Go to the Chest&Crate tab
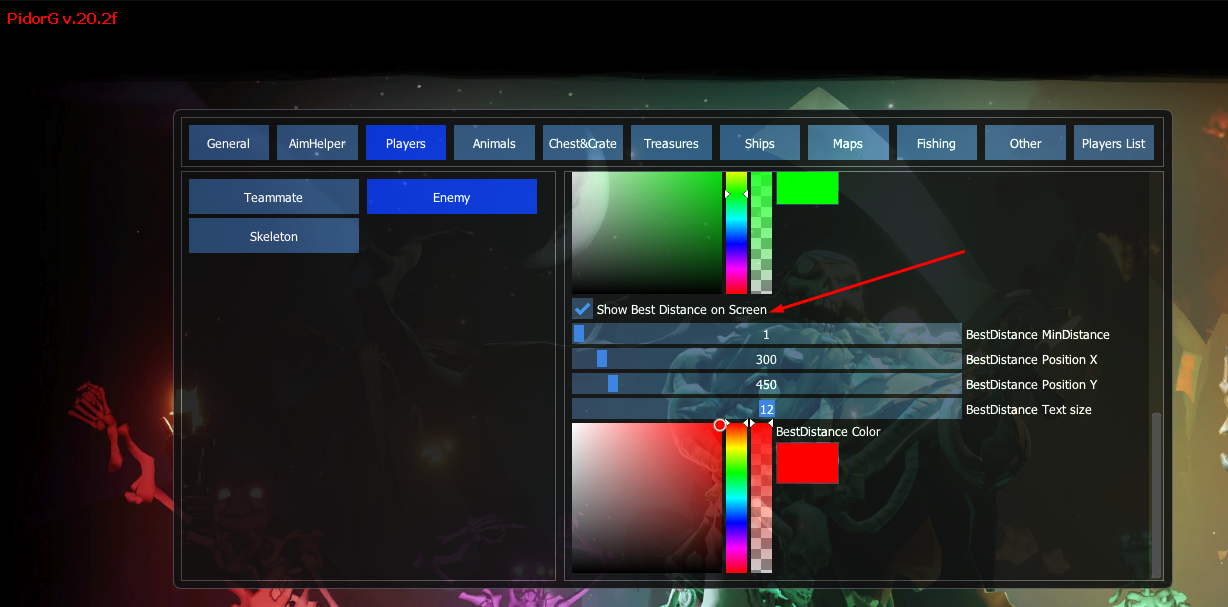The width and height of the screenshot is (1228, 607). point(582,143)
